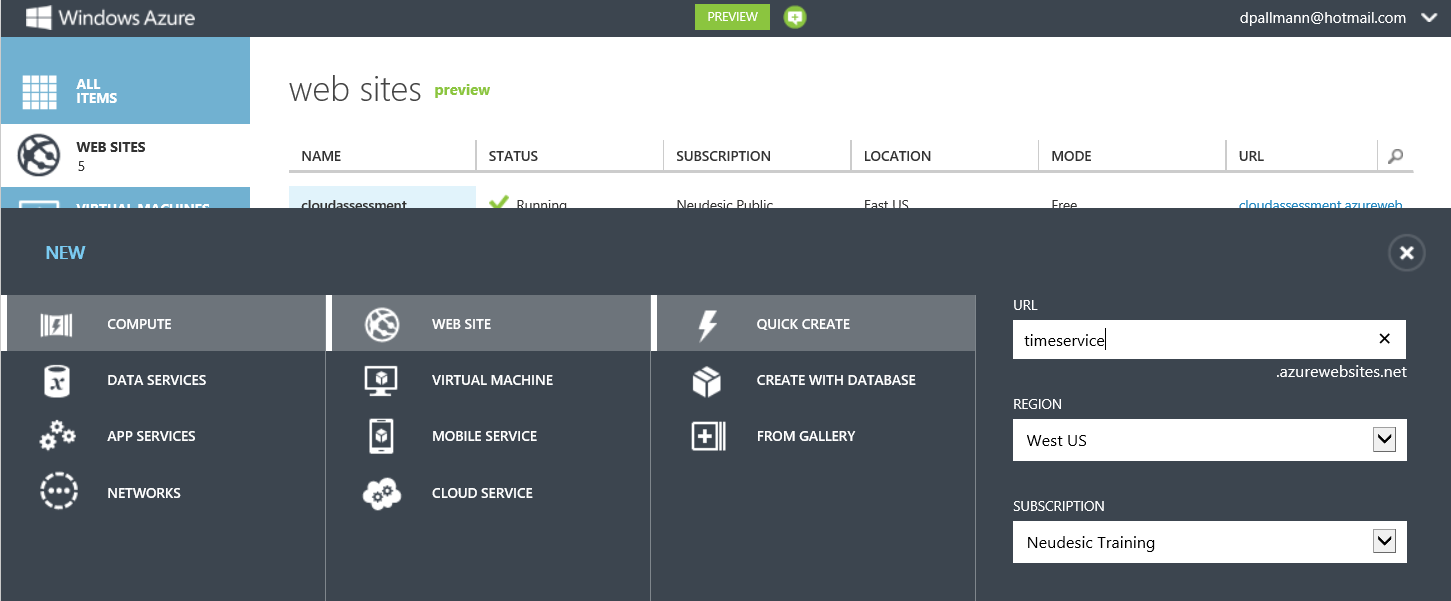Click the FROM GALLERY plus icon

tap(708, 437)
